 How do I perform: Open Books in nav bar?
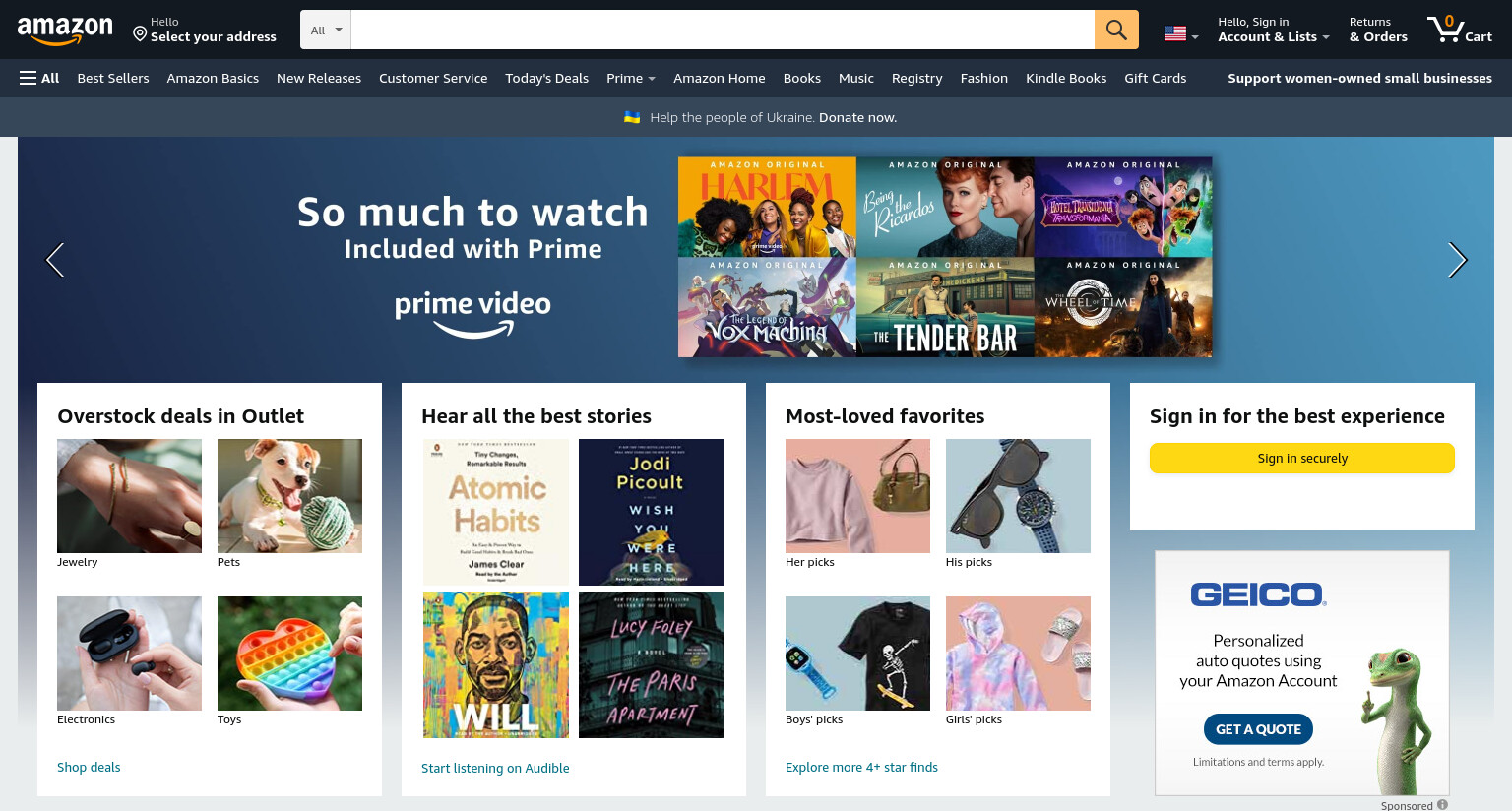coord(802,78)
